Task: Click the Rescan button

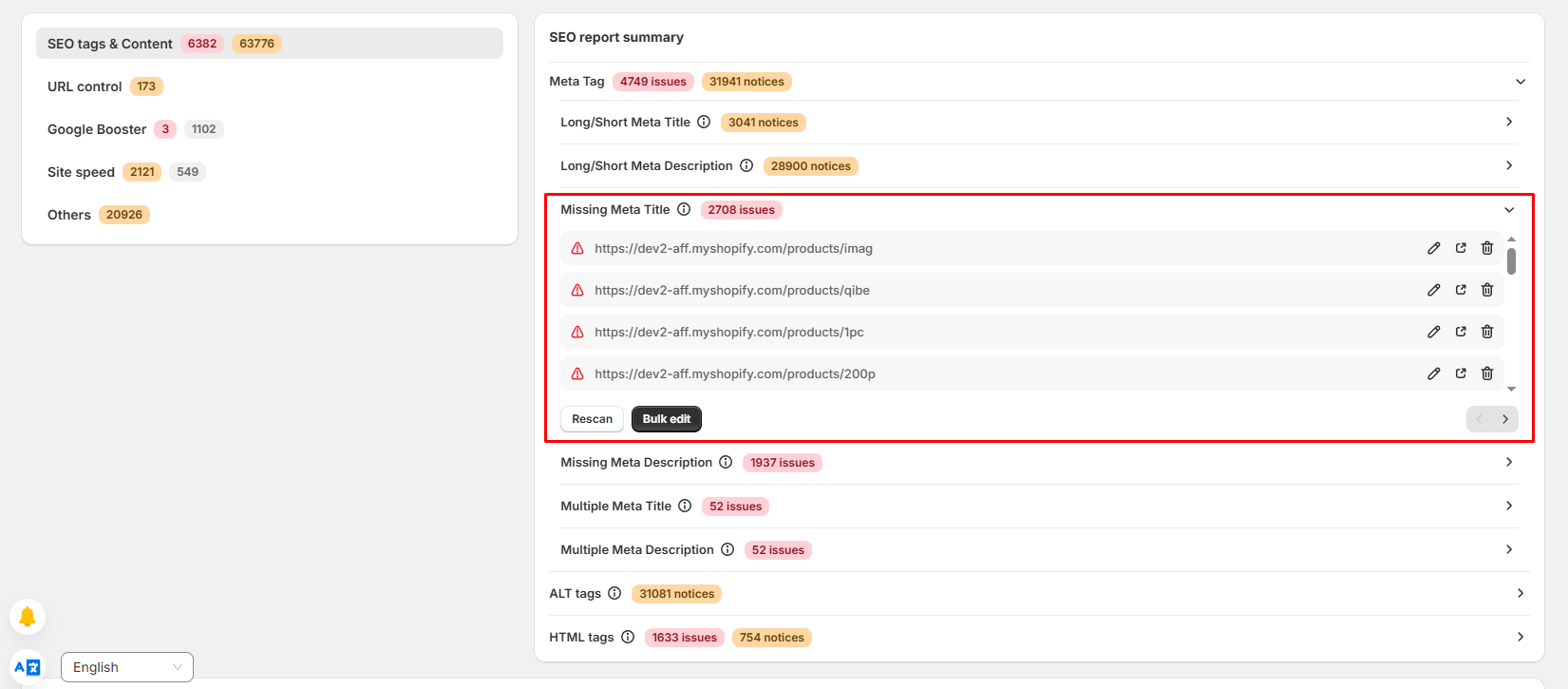Action: (592, 419)
